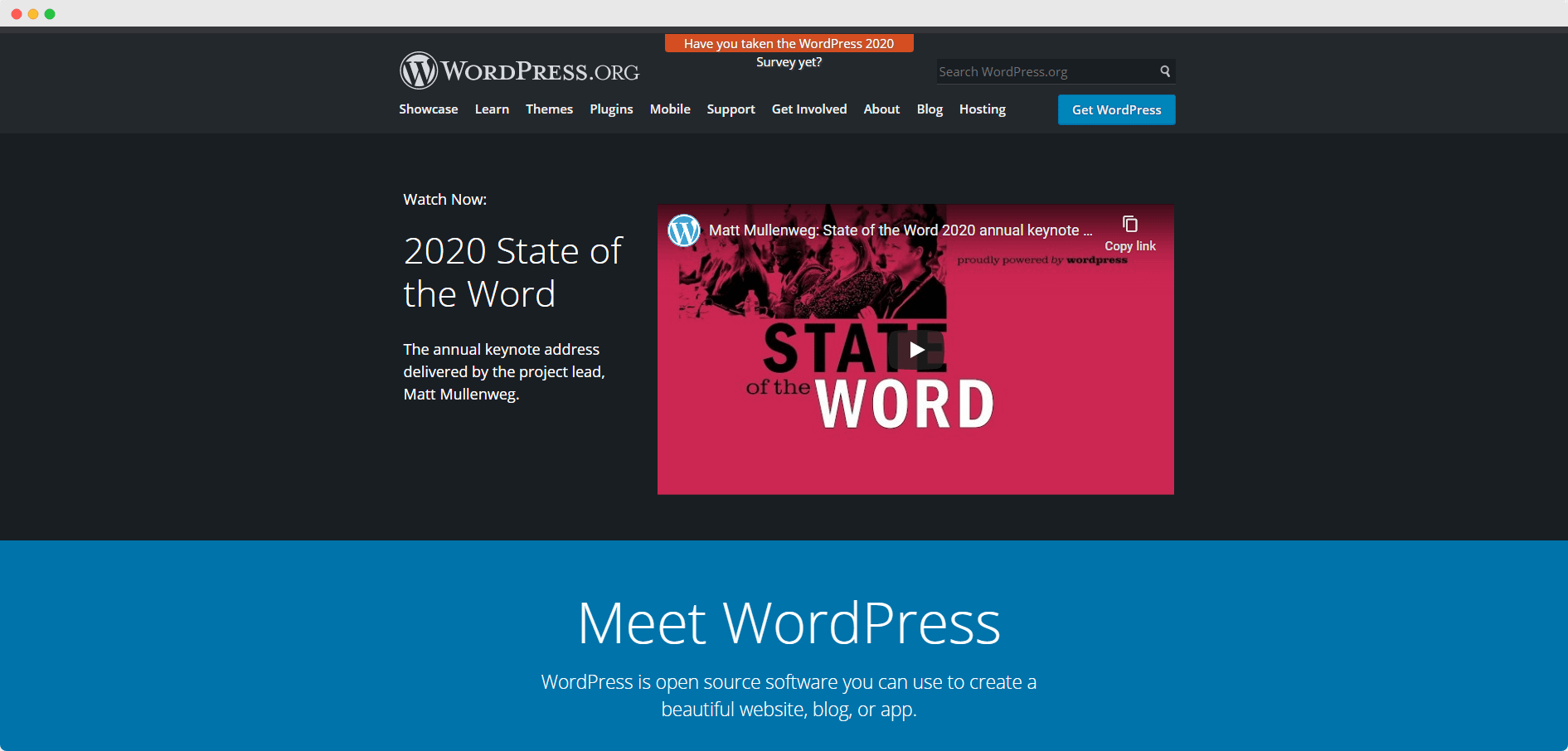Click the 'Watch Now:' text
1568x751 pixels.
[x=444, y=200]
